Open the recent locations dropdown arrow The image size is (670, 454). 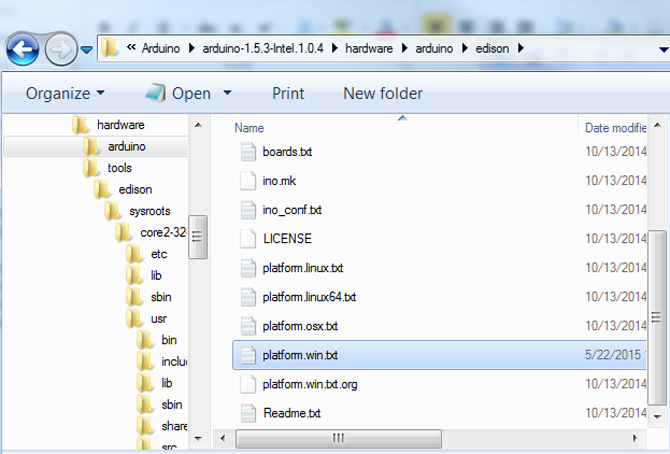click(87, 50)
